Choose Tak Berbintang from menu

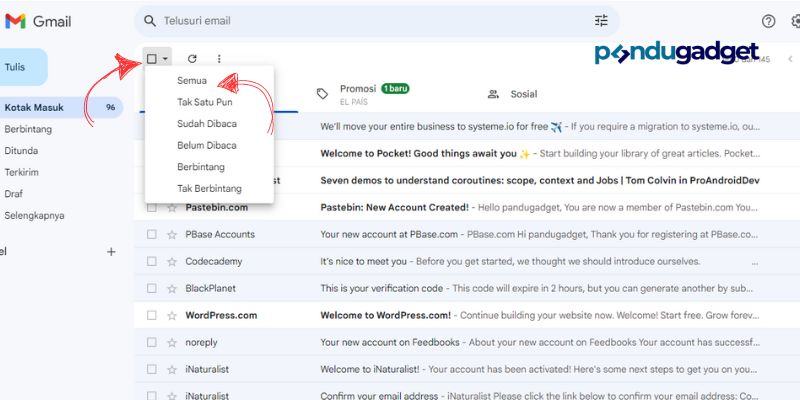(x=209, y=188)
